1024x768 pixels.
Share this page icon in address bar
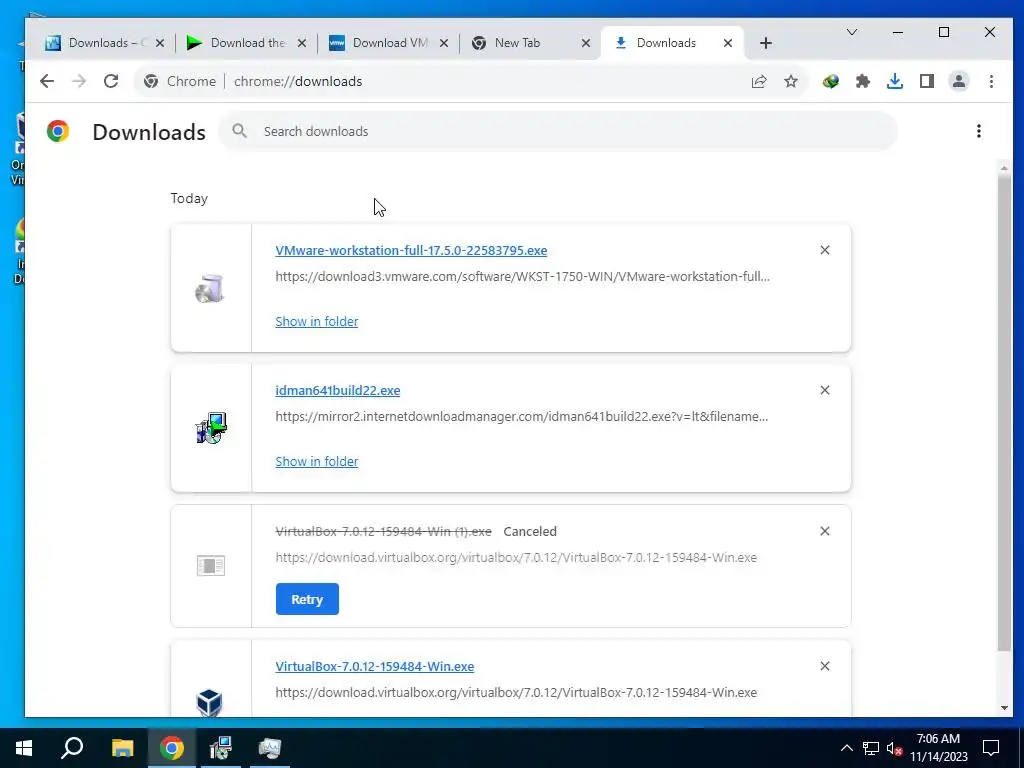tap(759, 81)
